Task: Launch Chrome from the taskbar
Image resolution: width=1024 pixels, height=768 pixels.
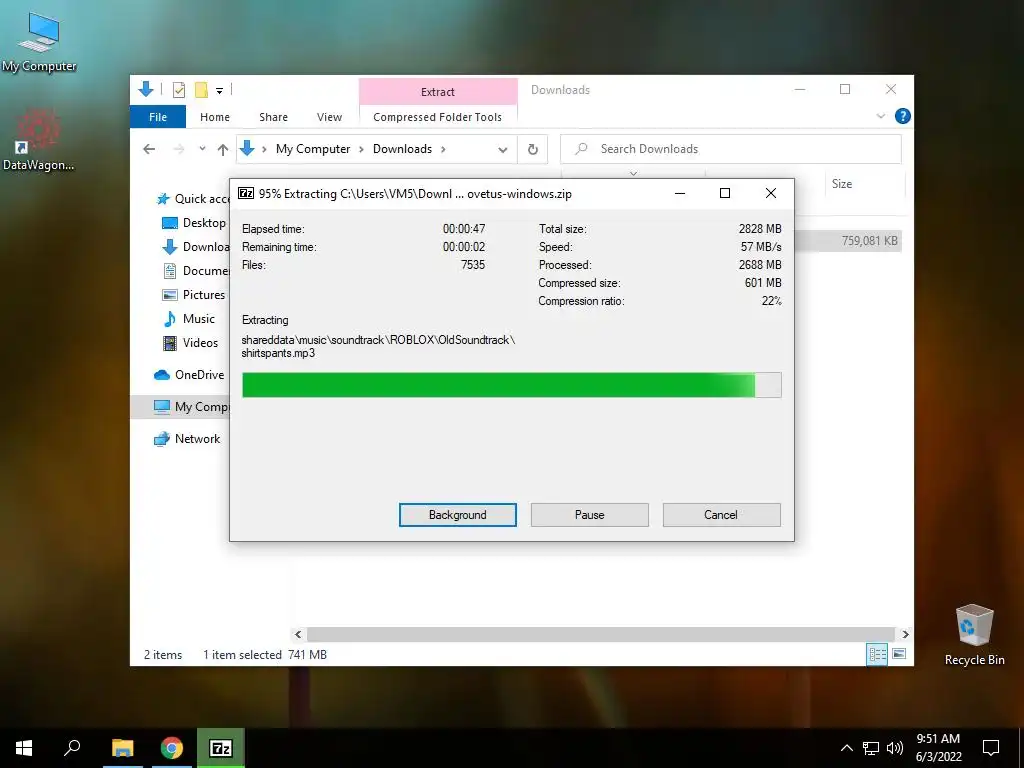Action: (x=172, y=748)
